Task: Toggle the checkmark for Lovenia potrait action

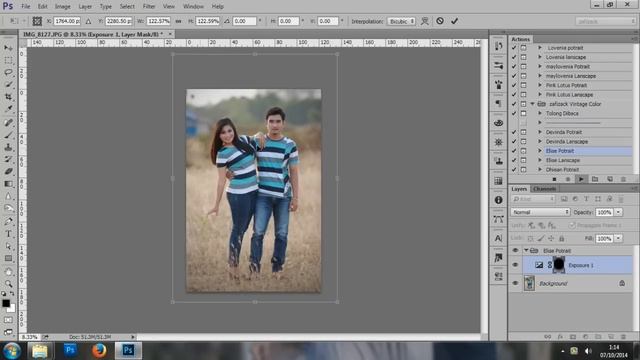Action: tap(514, 48)
